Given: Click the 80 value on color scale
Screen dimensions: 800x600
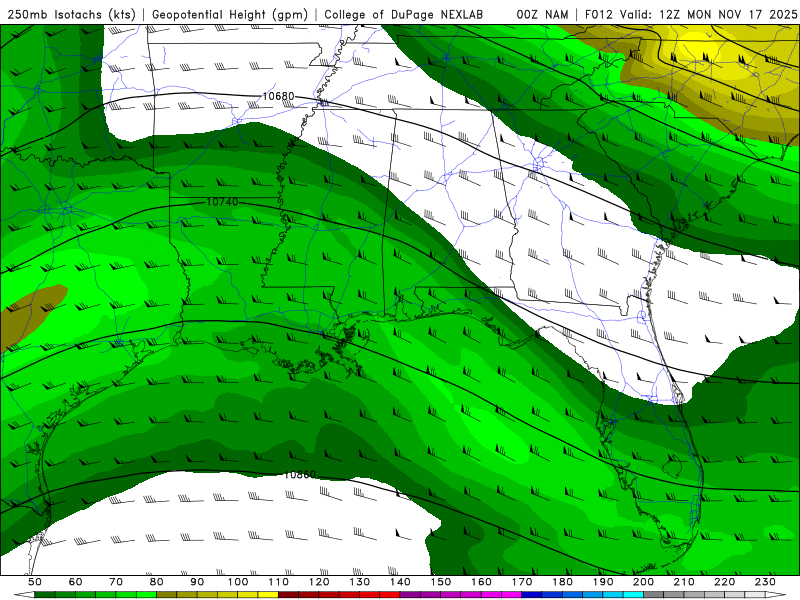Looking at the screenshot, I should coord(157,582).
